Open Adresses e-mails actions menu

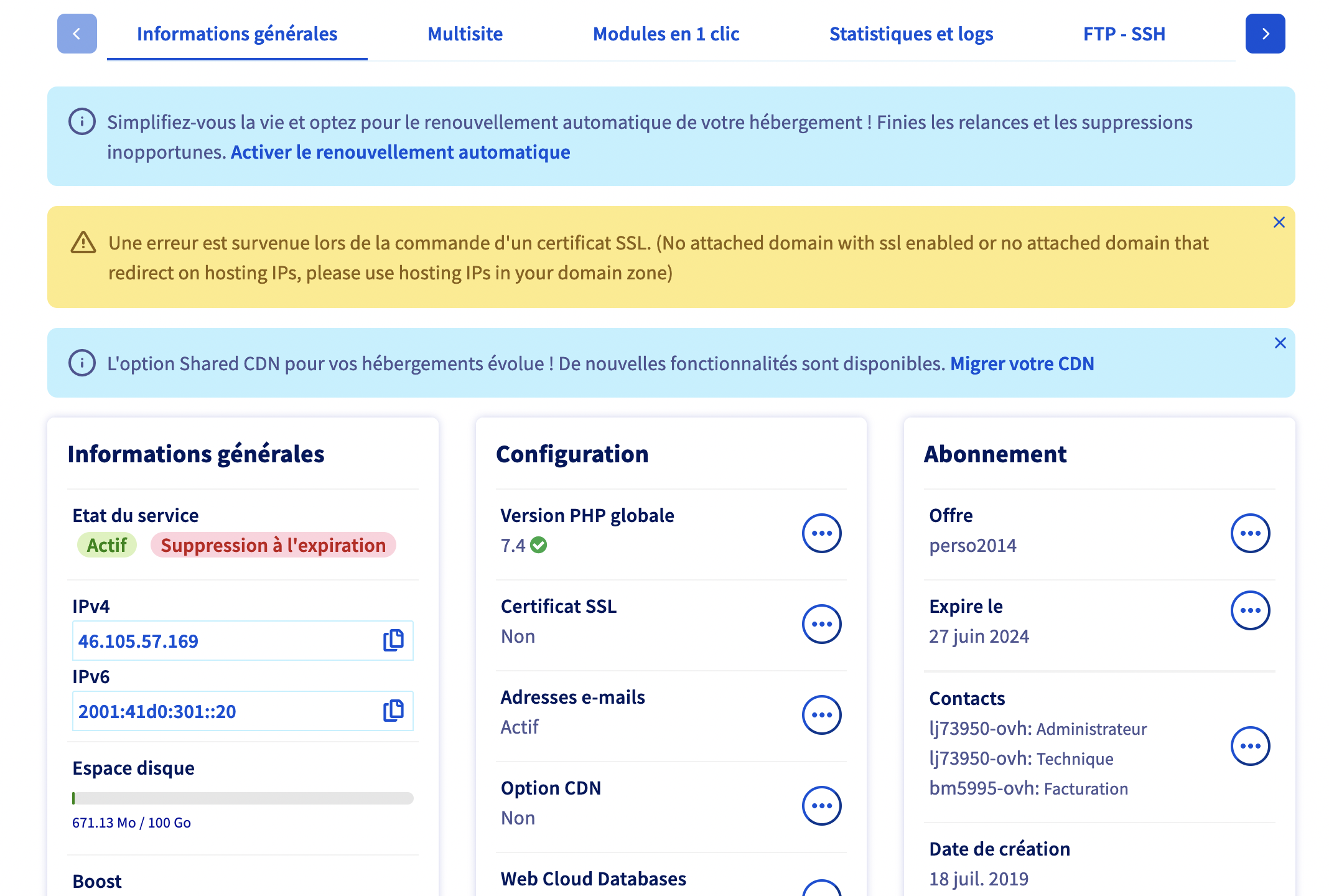click(821, 715)
